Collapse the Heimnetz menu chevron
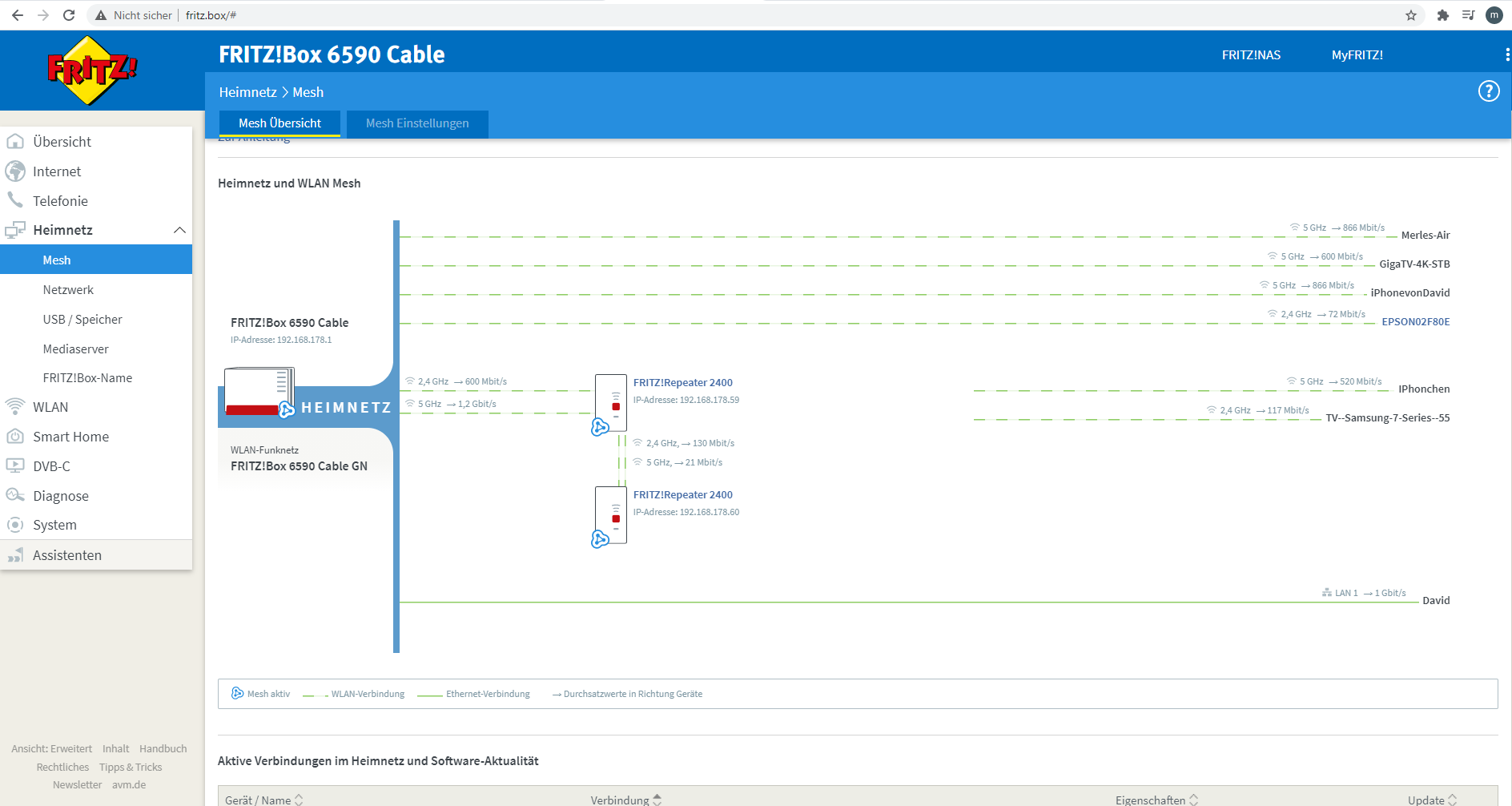This screenshot has height=806, width=1512. (x=179, y=230)
